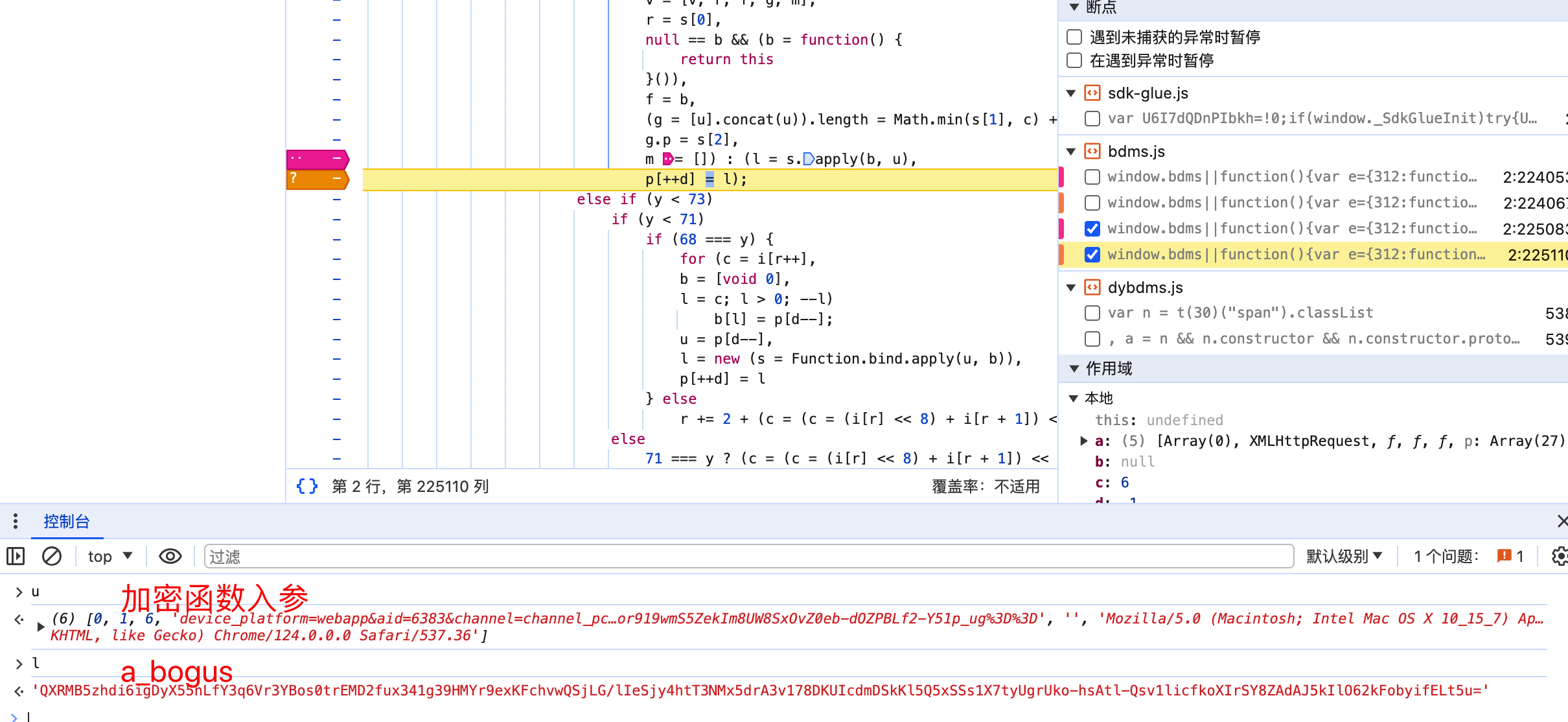Open the 默认级别 log level dropdown

point(1344,556)
